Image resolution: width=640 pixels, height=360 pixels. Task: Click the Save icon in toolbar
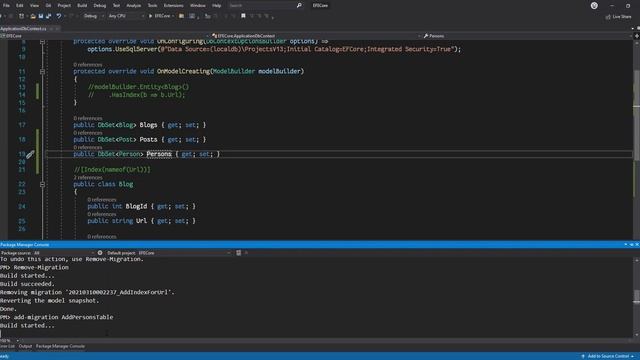41,16
